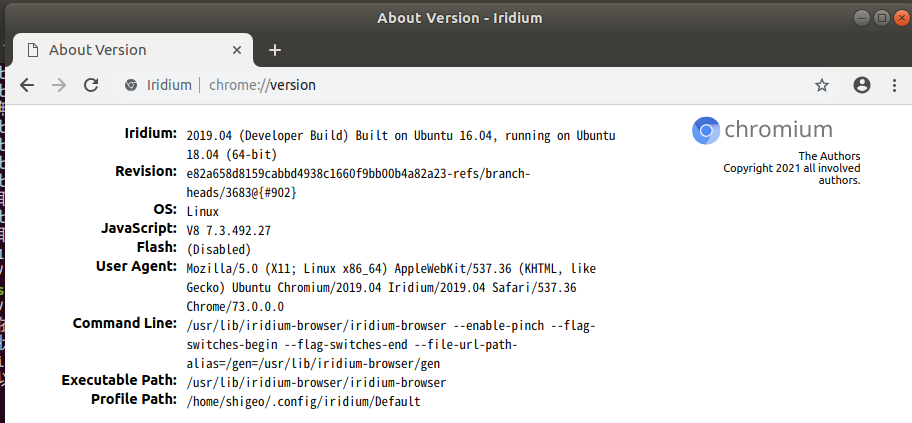Click the User Agent string beginning Mozilla/5.0

(391, 287)
